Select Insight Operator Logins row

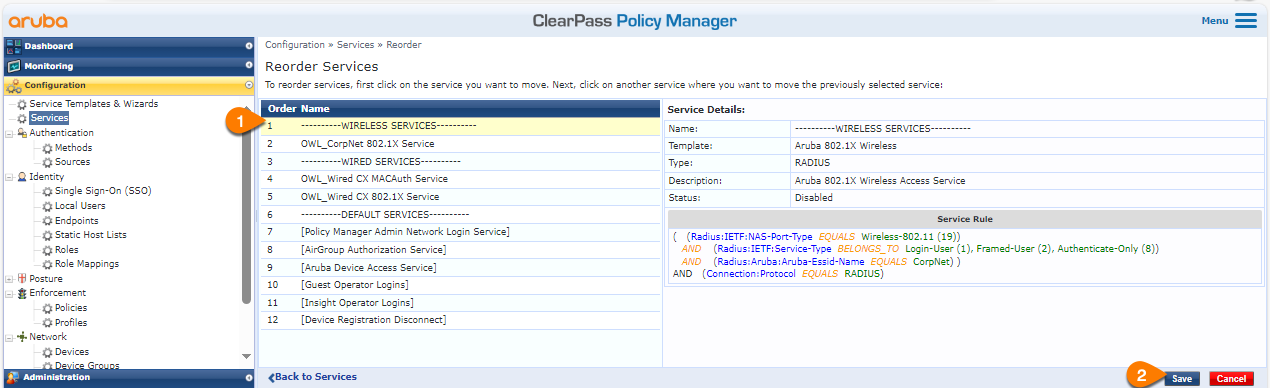click(461, 303)
